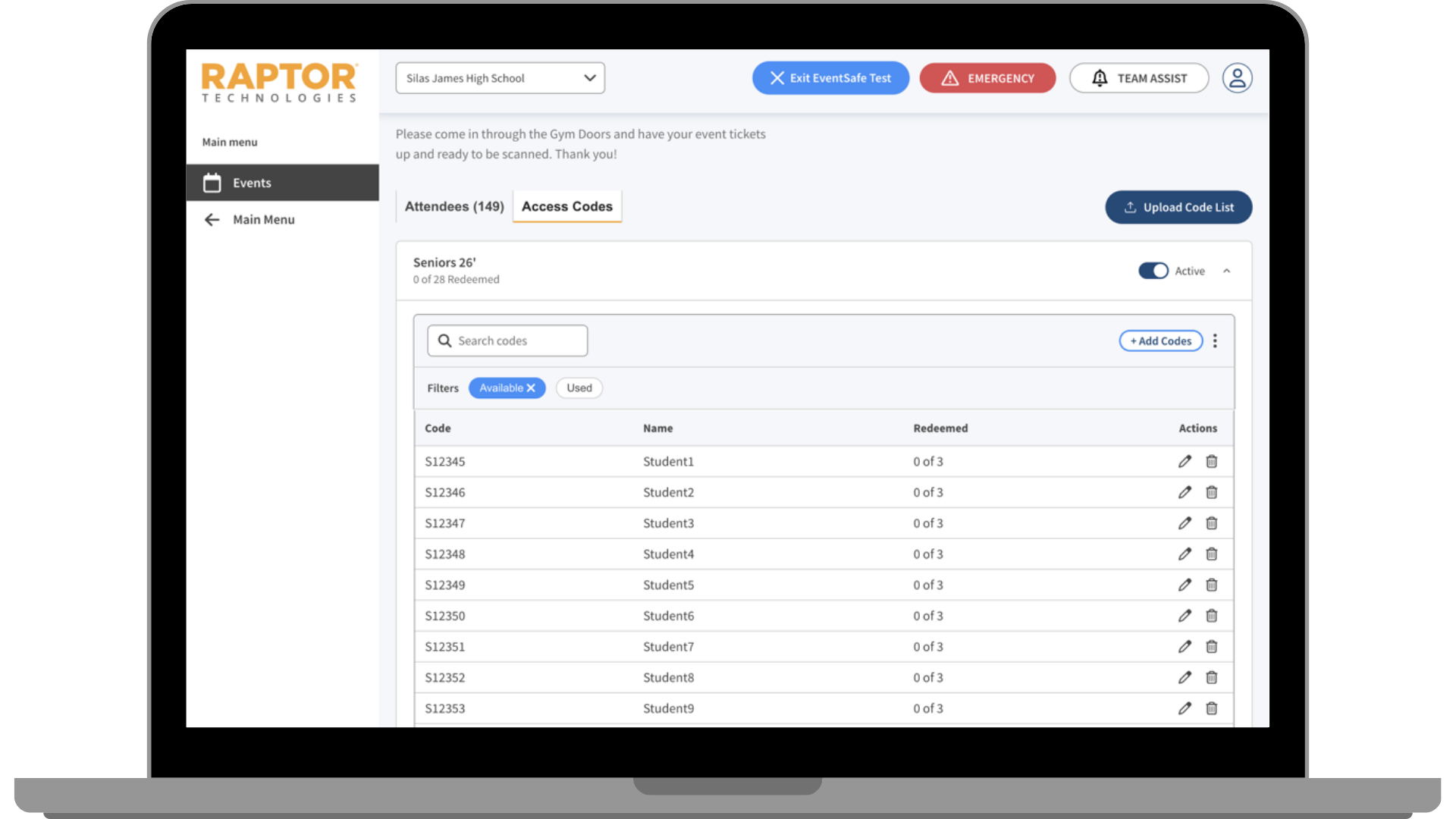Click the Add Codes button
Screen dimensions: 1456x819
pos(1160,341)
